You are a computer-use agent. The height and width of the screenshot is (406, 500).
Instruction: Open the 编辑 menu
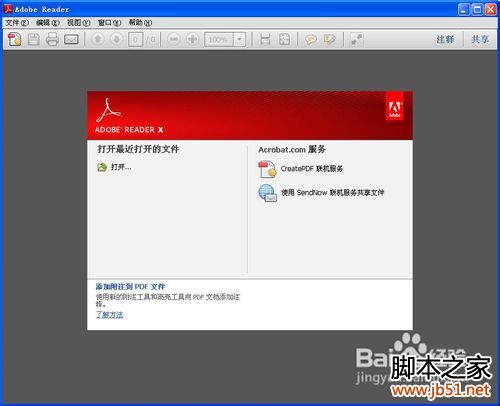pos(48,22)
